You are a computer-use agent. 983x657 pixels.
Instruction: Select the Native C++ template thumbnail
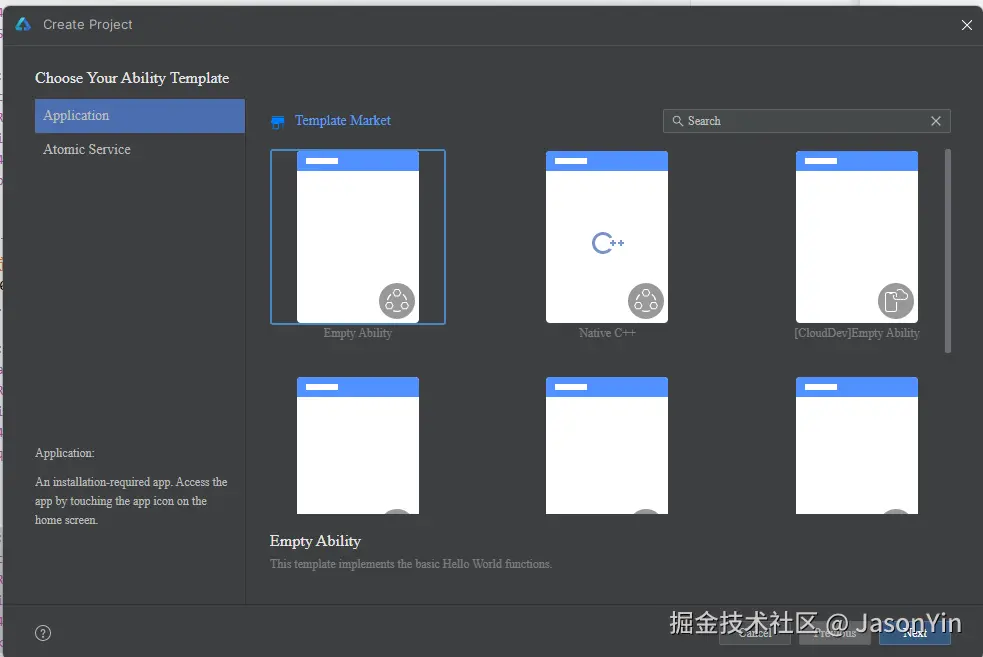click(x=607, y=237)
